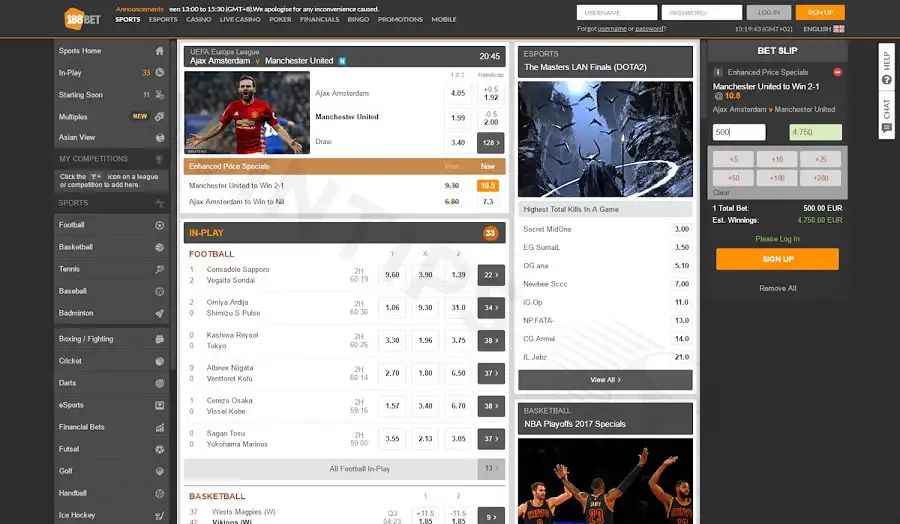Viewport: 900px width, 524px height.
Task: Open Football via its soccer ball icon
Action: [160, 225]
